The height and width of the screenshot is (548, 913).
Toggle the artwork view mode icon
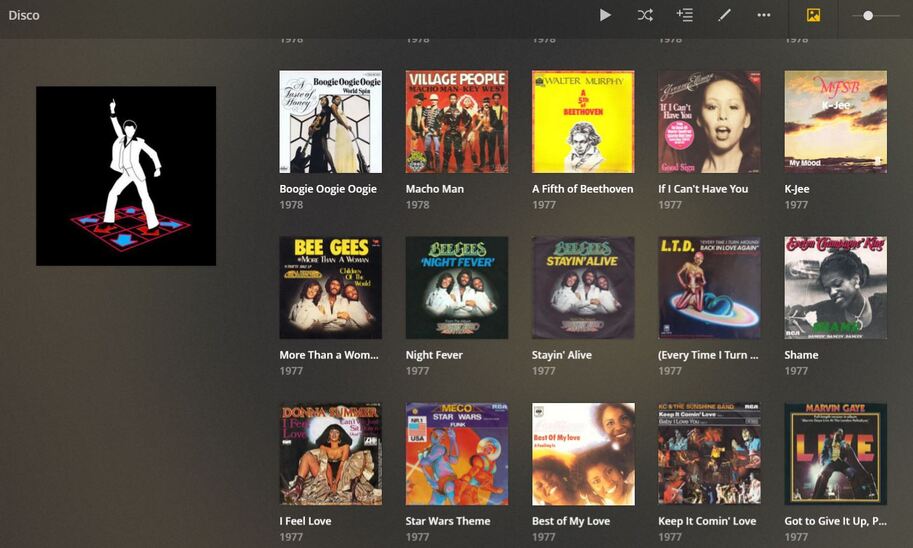point(813,15)
